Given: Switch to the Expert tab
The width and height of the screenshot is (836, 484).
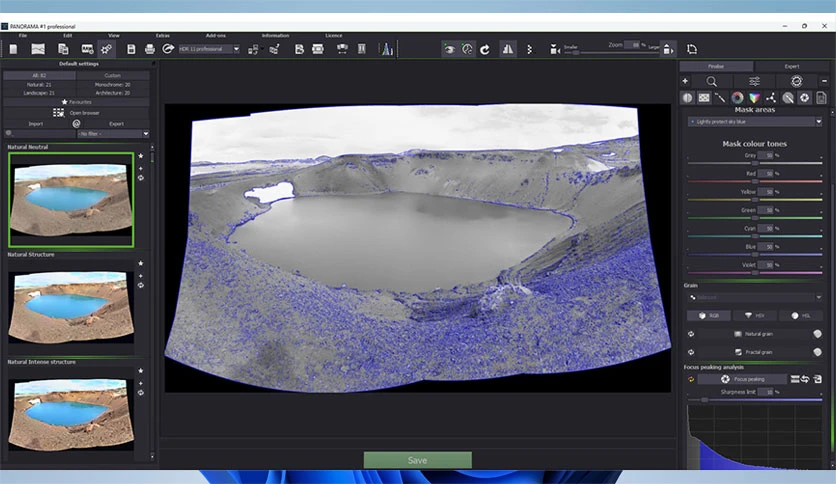Looking at the screenshot, I should (x=792, y=67).
